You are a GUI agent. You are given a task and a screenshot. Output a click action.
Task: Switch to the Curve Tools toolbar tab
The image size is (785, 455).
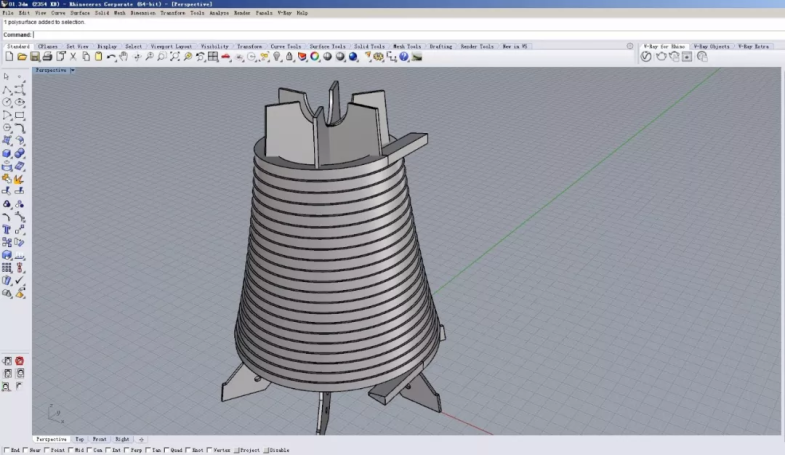(x=285, y=46)
